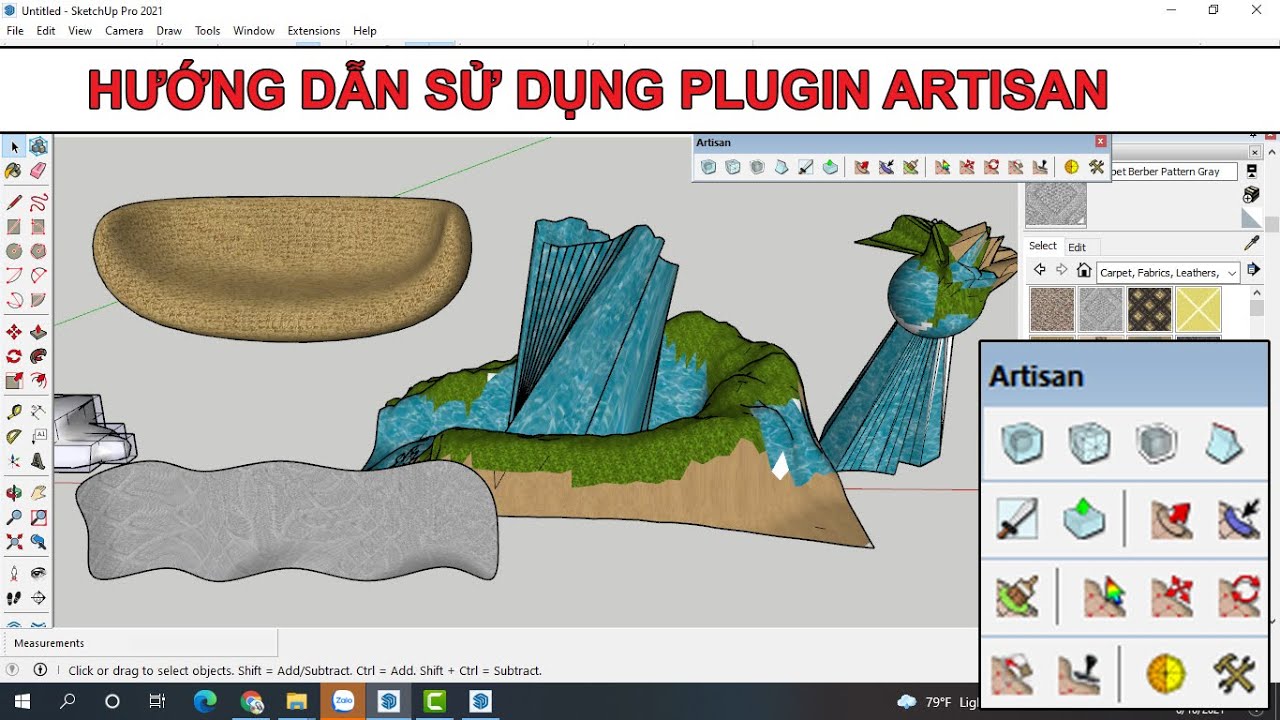Image resolution: width=1280 pixels, height=720 pixels.
Task: Select the Line pencil tool
Action: (x=14, y=203)
